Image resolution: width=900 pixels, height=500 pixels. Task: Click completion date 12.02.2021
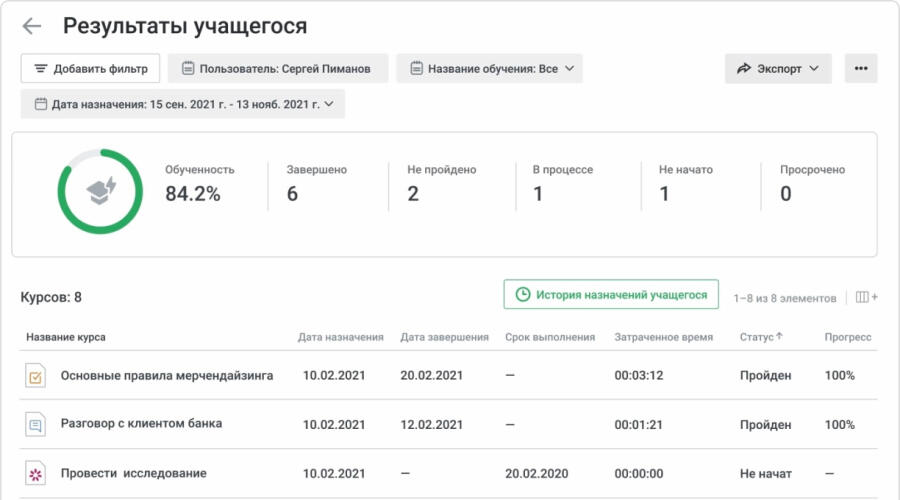pos(432,425)
